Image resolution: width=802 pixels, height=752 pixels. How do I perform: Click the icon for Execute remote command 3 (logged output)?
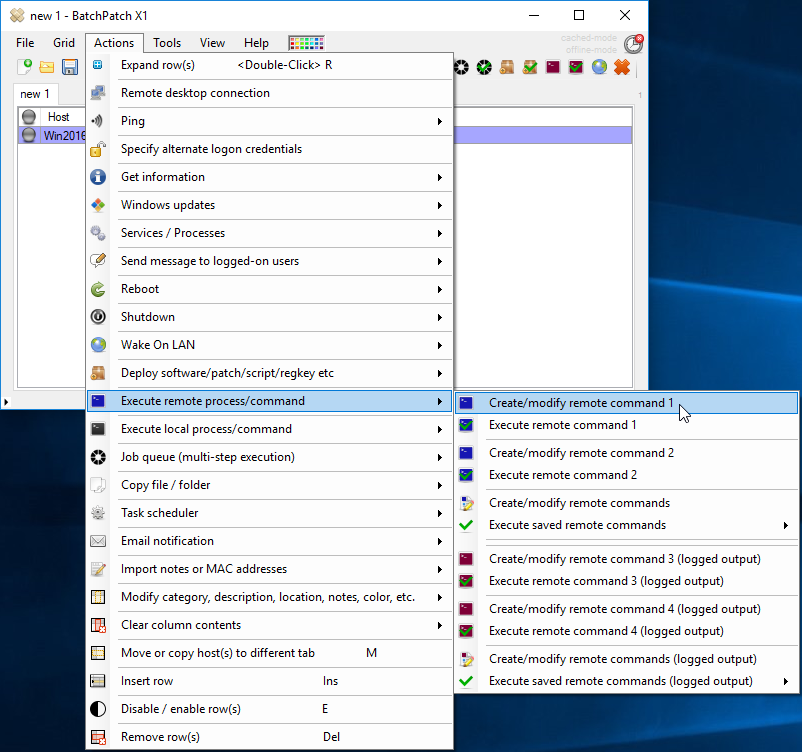tap(466, 581)
